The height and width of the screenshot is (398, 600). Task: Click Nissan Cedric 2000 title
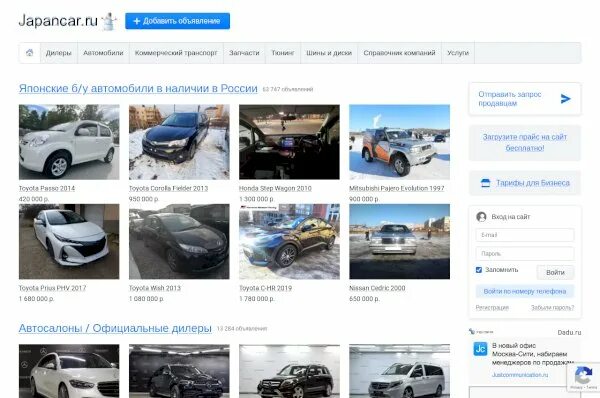tap(377, 288)
